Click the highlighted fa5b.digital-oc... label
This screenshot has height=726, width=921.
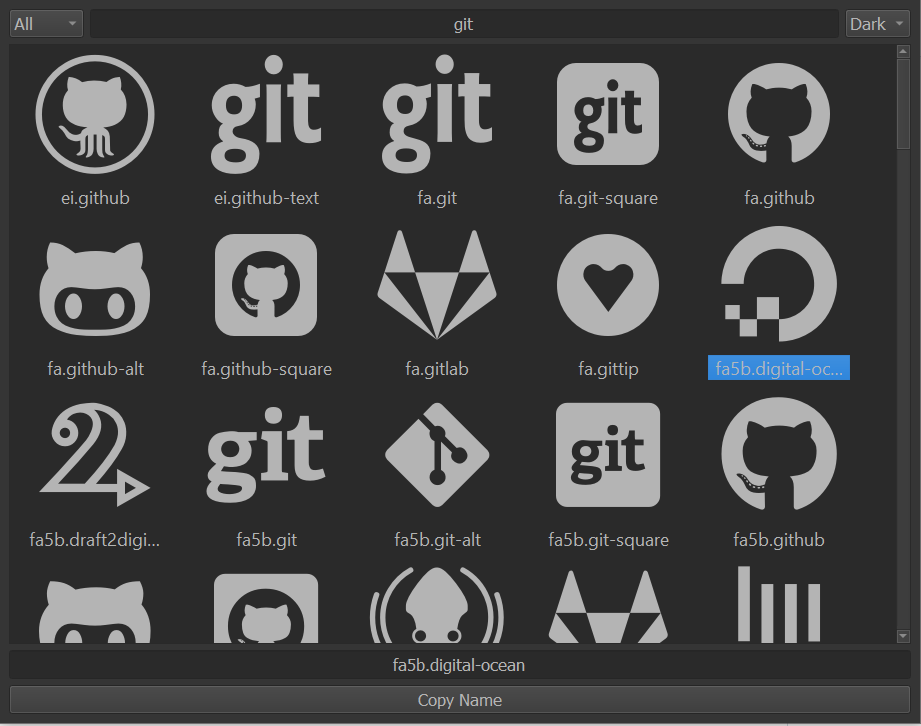pyautogui.click(x=779, y=368)
